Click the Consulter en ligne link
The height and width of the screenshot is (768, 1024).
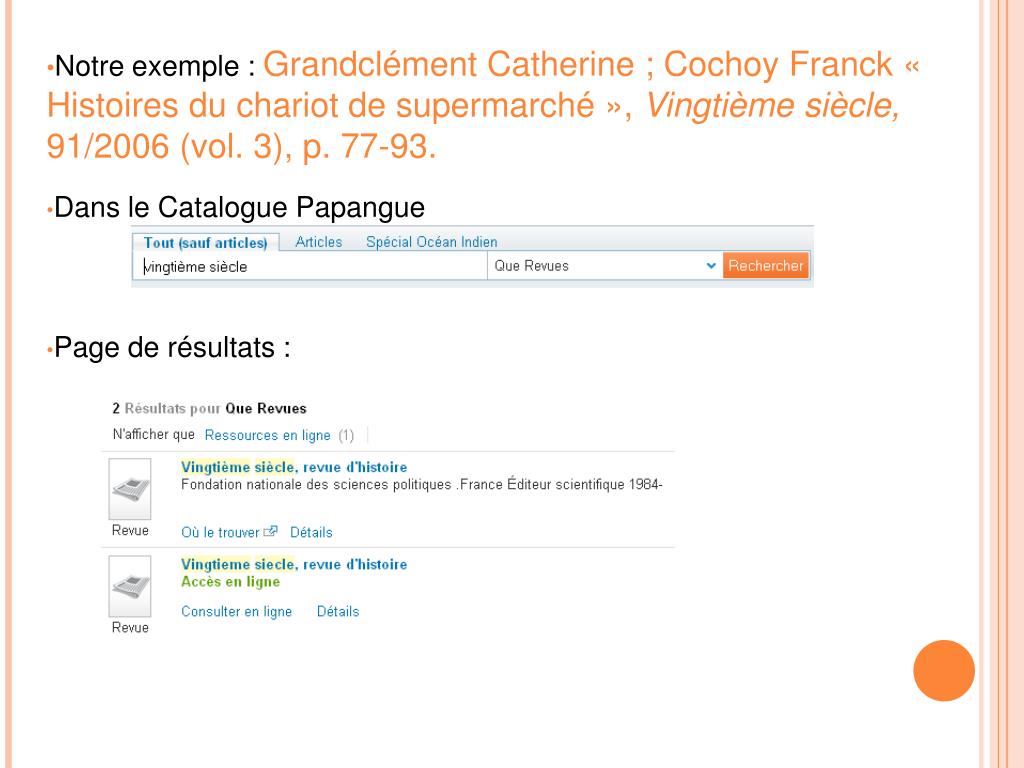[236, 612]
